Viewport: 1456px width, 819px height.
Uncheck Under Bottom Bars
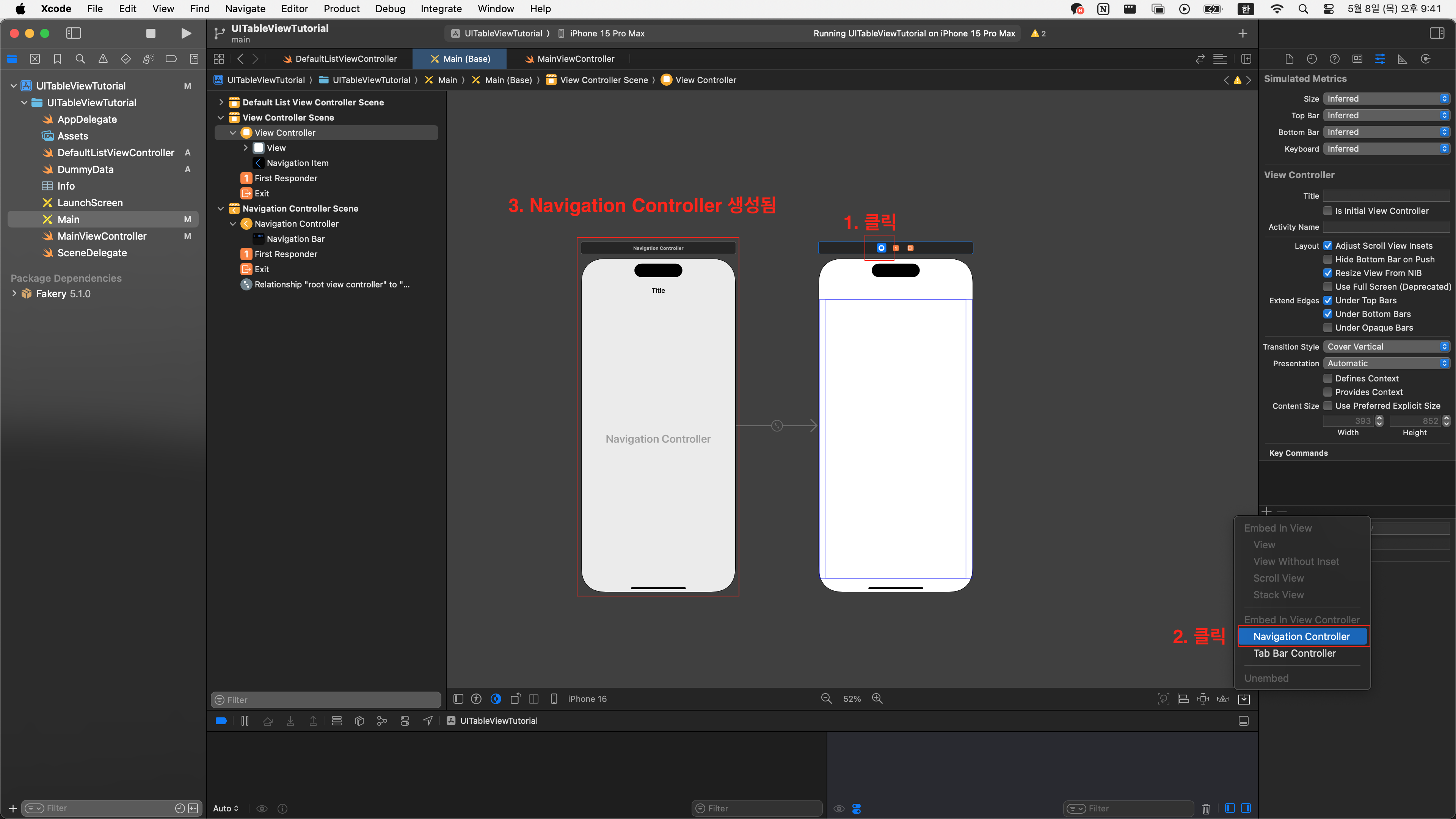coord(1328,314)
